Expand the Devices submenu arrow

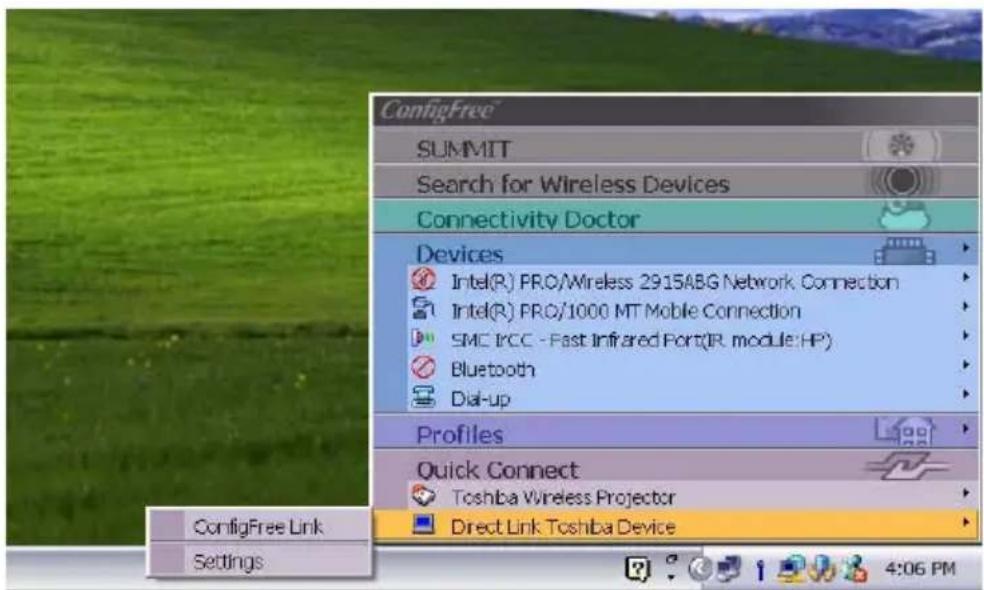coord(965,249)
